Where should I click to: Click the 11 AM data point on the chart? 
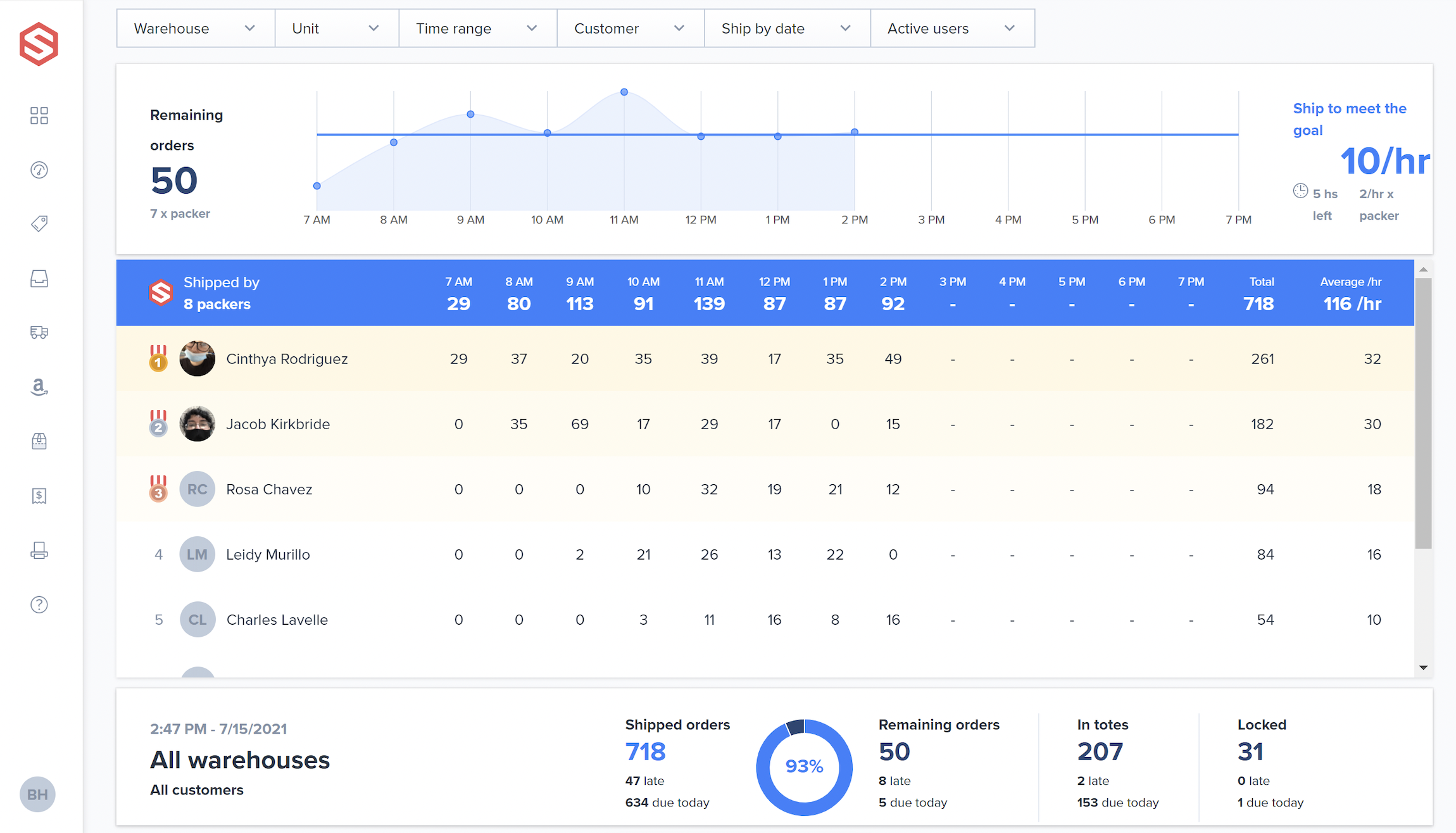624,92
